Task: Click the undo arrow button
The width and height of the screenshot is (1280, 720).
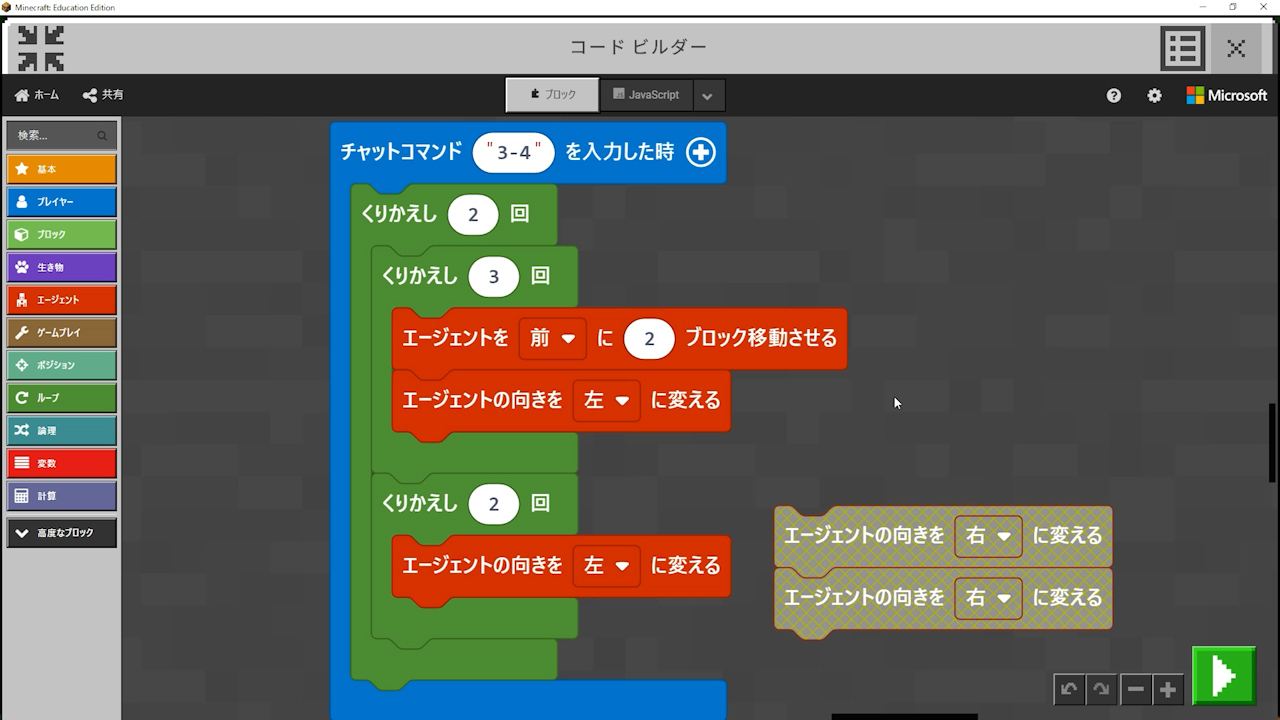Action: pos(1069,689)
